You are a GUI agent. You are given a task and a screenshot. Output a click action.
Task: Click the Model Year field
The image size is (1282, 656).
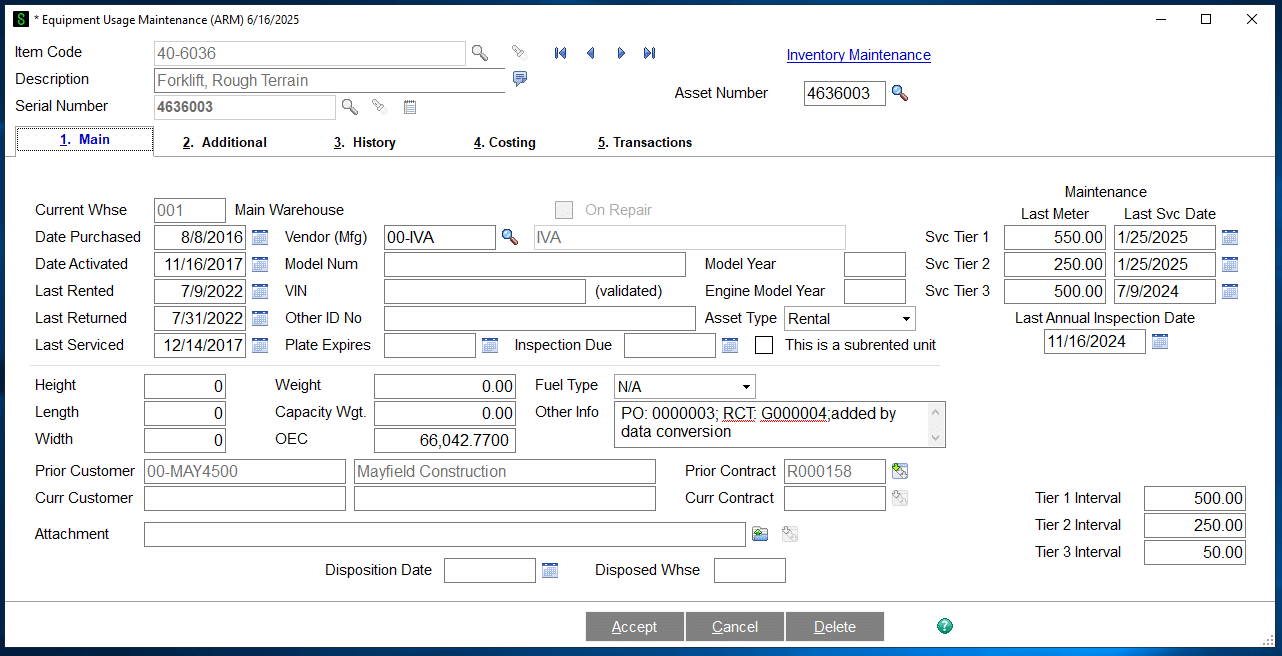coord(875,264)
